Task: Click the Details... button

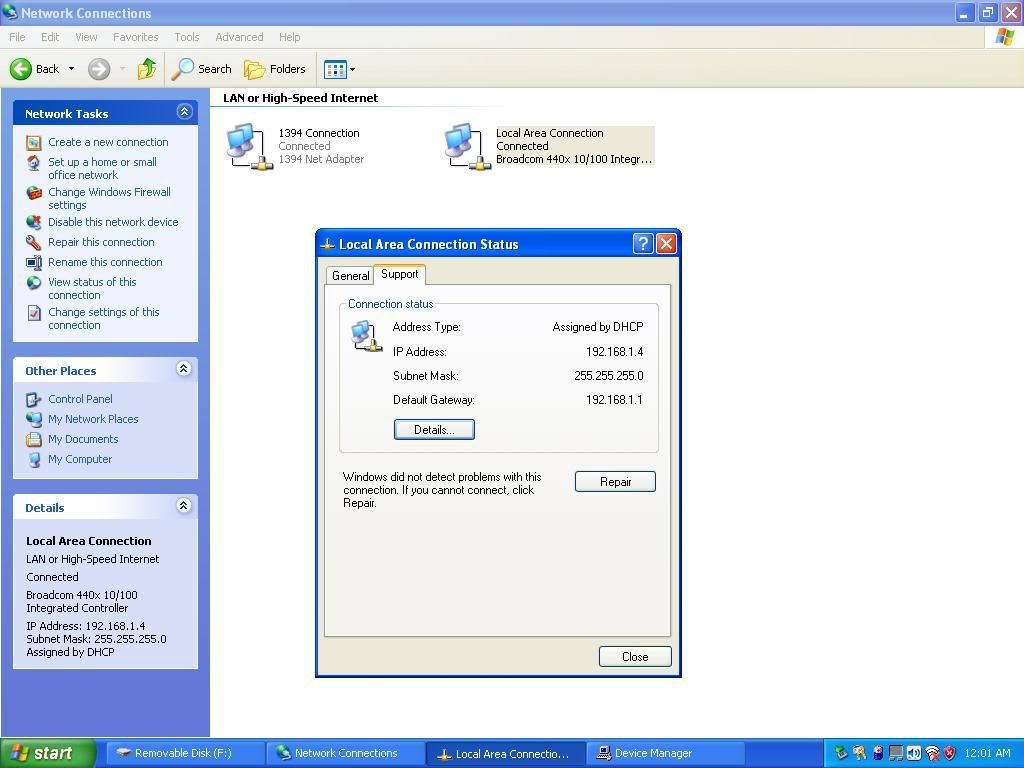Action: tap(434, 430)
